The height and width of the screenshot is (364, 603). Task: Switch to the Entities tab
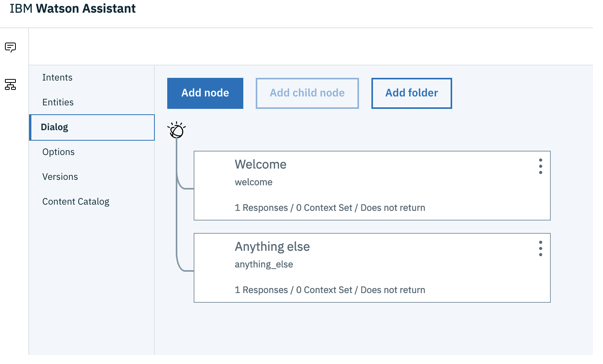[x=58, y=102]
